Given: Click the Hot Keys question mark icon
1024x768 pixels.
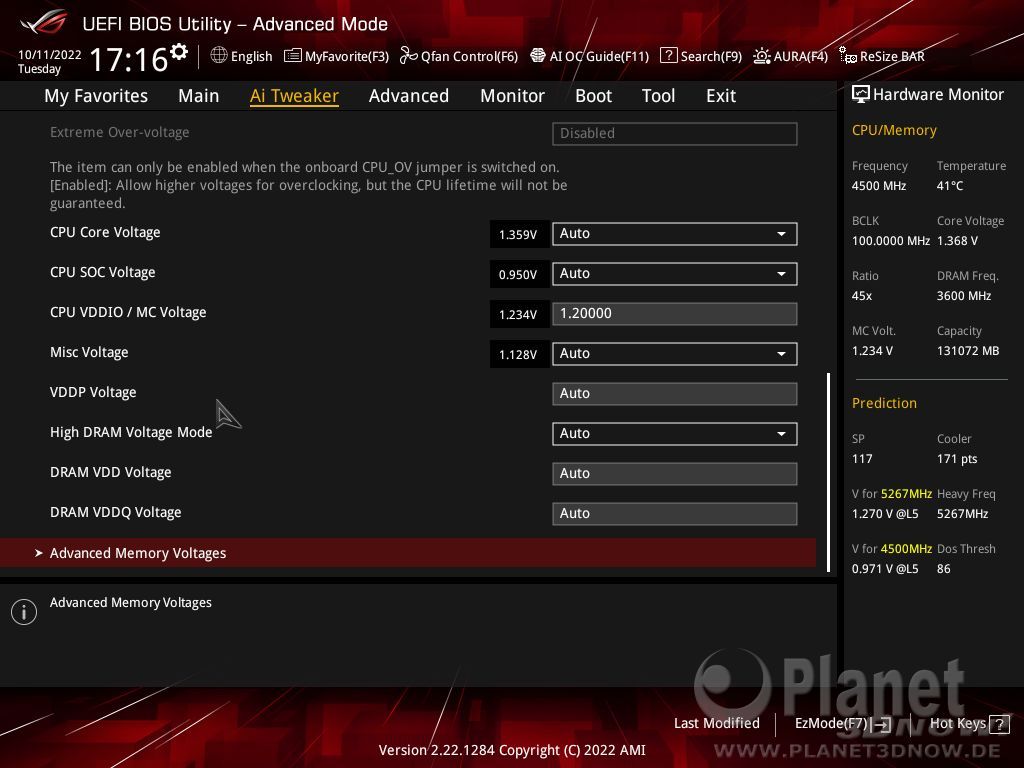Looking at the screenshot, I should pos(999,724).
